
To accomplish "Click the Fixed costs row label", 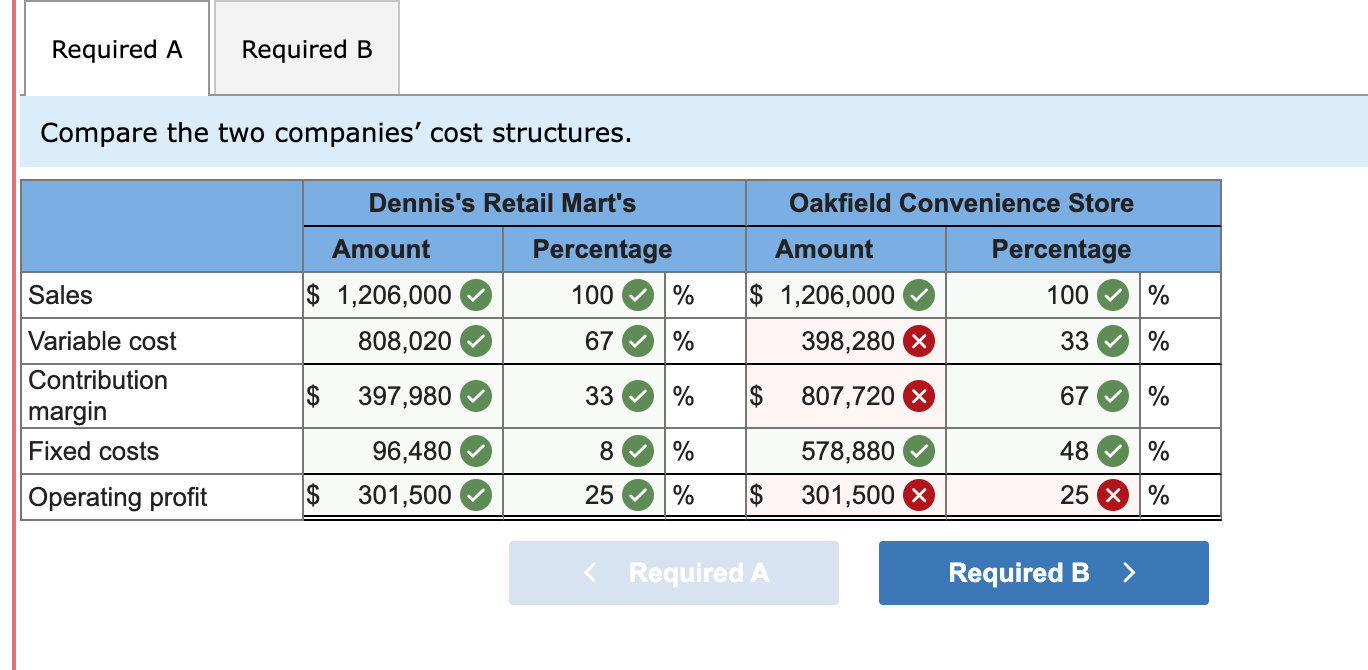I will click(x=94, y=451).
